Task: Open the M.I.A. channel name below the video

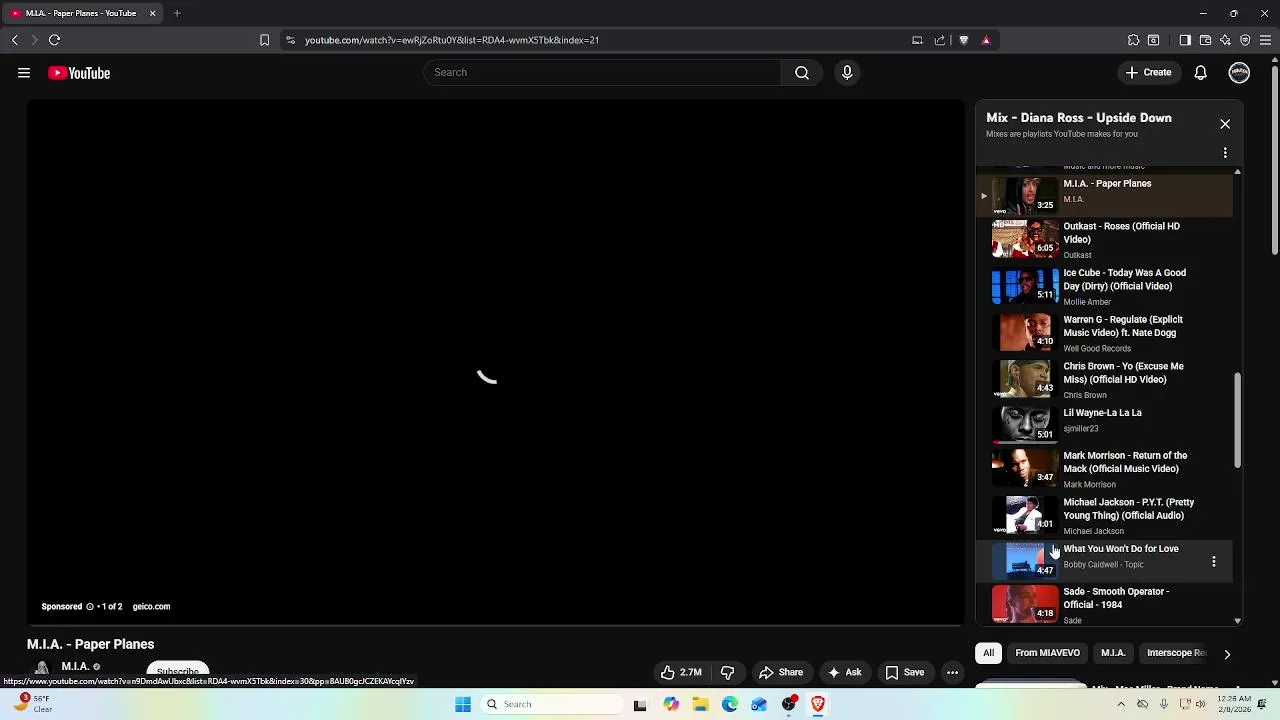Action: click(75, 666)
